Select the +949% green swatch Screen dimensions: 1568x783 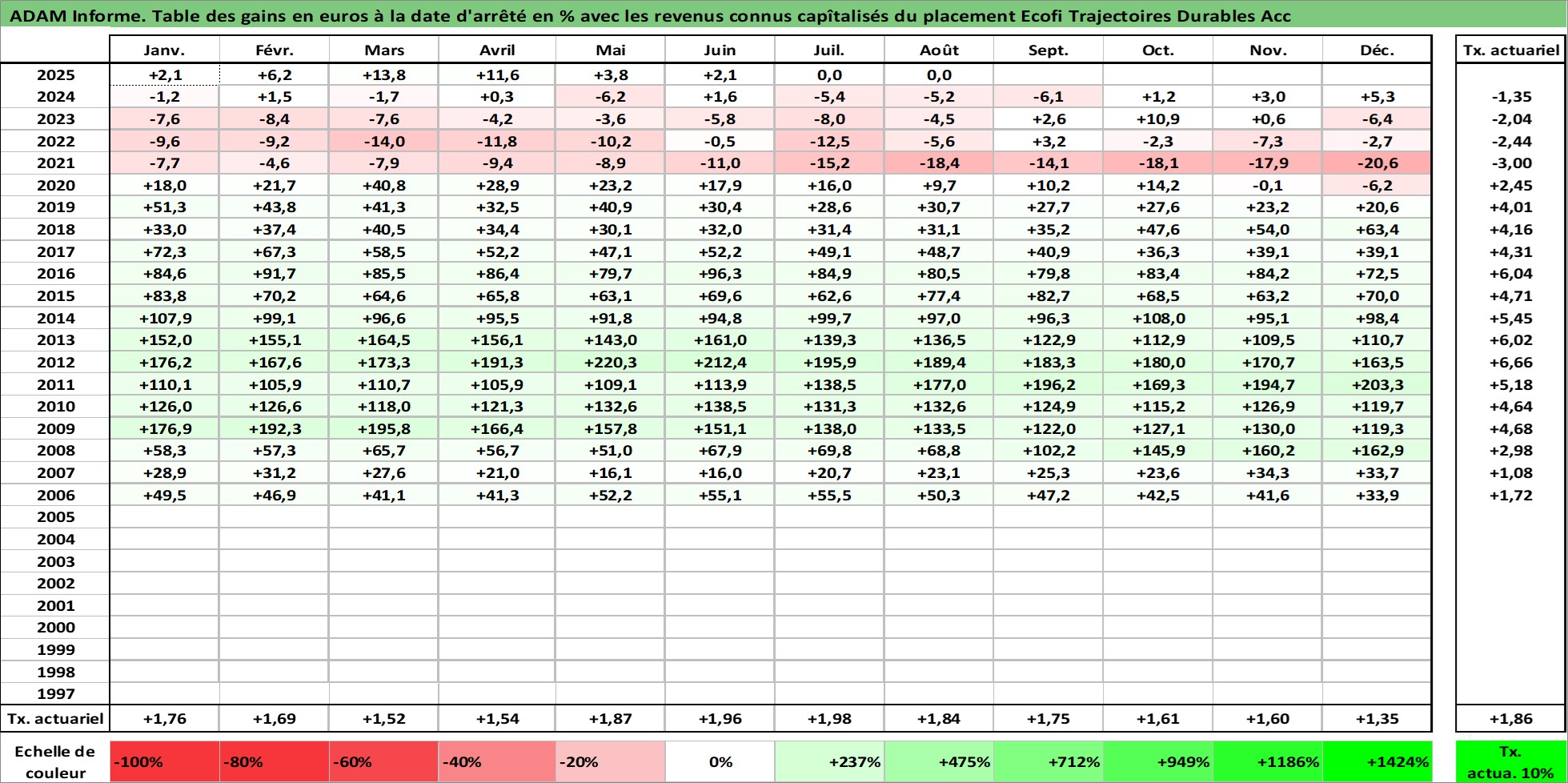[1158, 761]
